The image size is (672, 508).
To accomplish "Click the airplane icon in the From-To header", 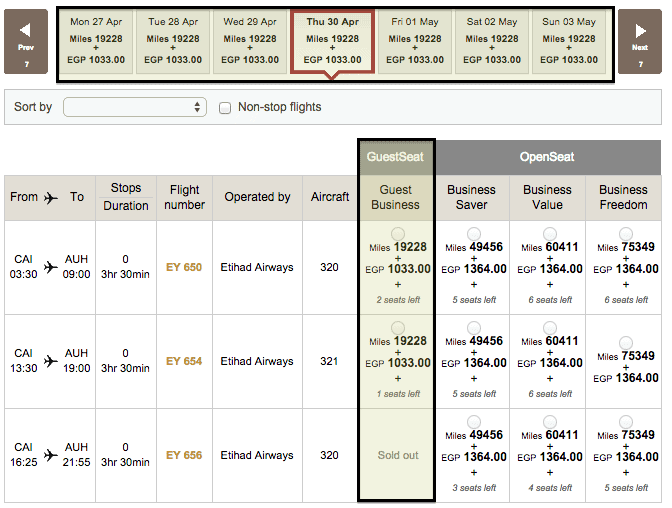I will coord(51,198).
